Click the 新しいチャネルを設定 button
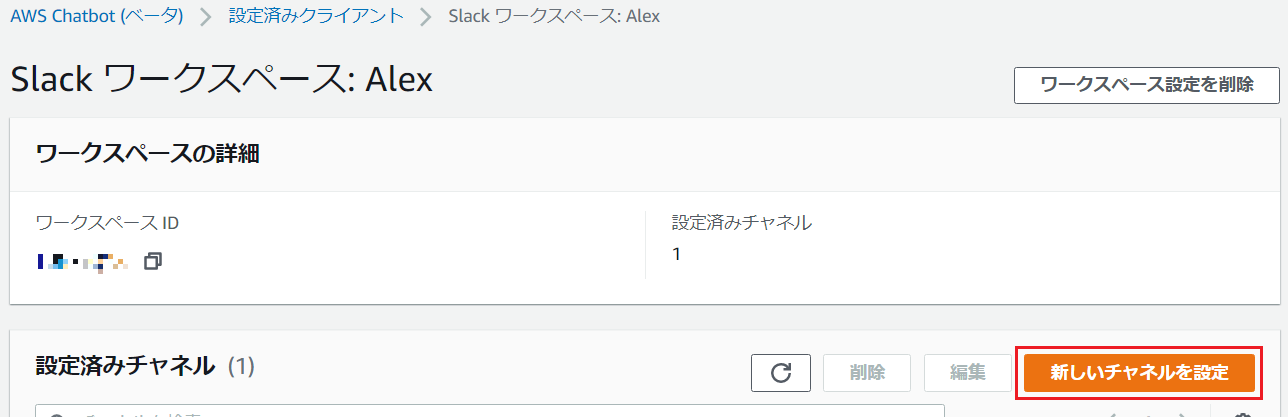Screen dimensions: 1288x417 (1139, 373)
